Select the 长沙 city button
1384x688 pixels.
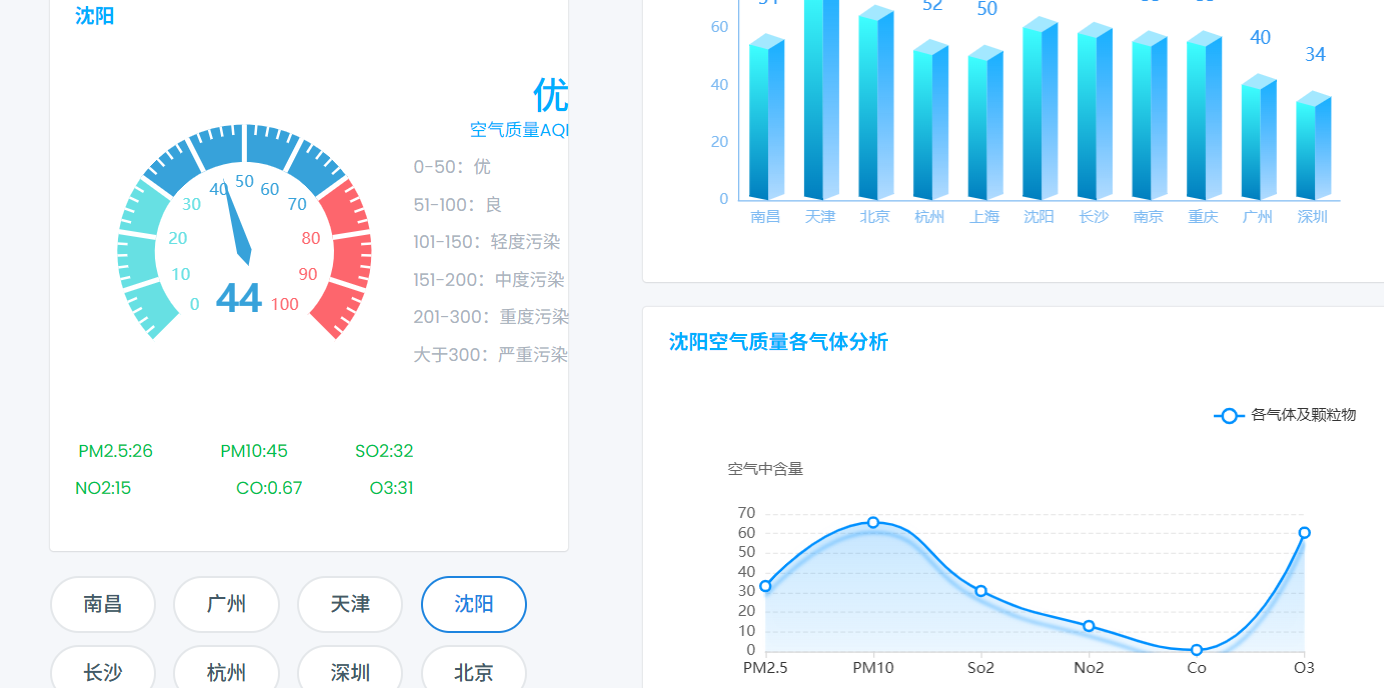point(103,671)
